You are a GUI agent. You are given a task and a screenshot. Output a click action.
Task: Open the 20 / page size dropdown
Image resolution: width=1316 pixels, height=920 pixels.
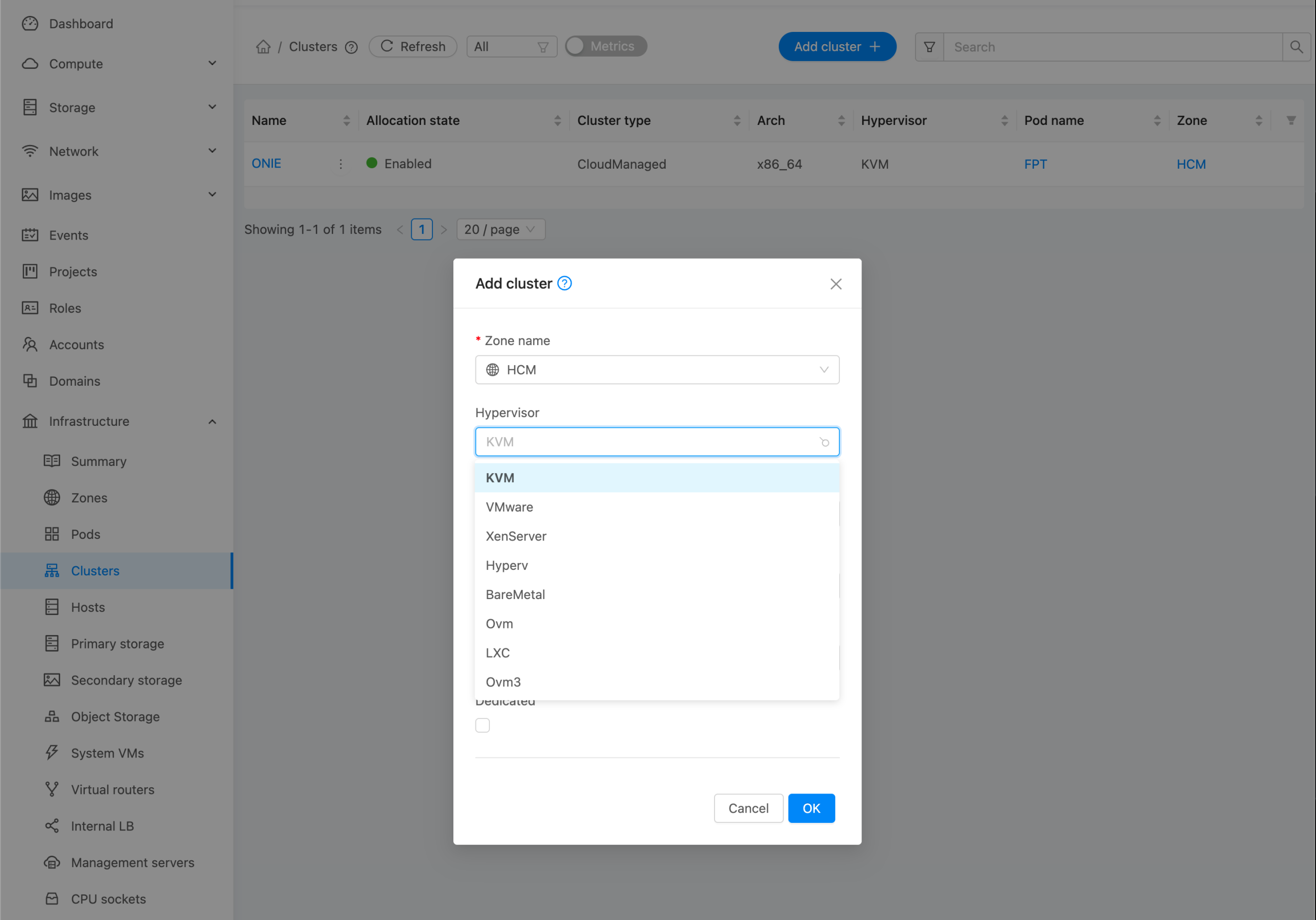tap(500, 229)
